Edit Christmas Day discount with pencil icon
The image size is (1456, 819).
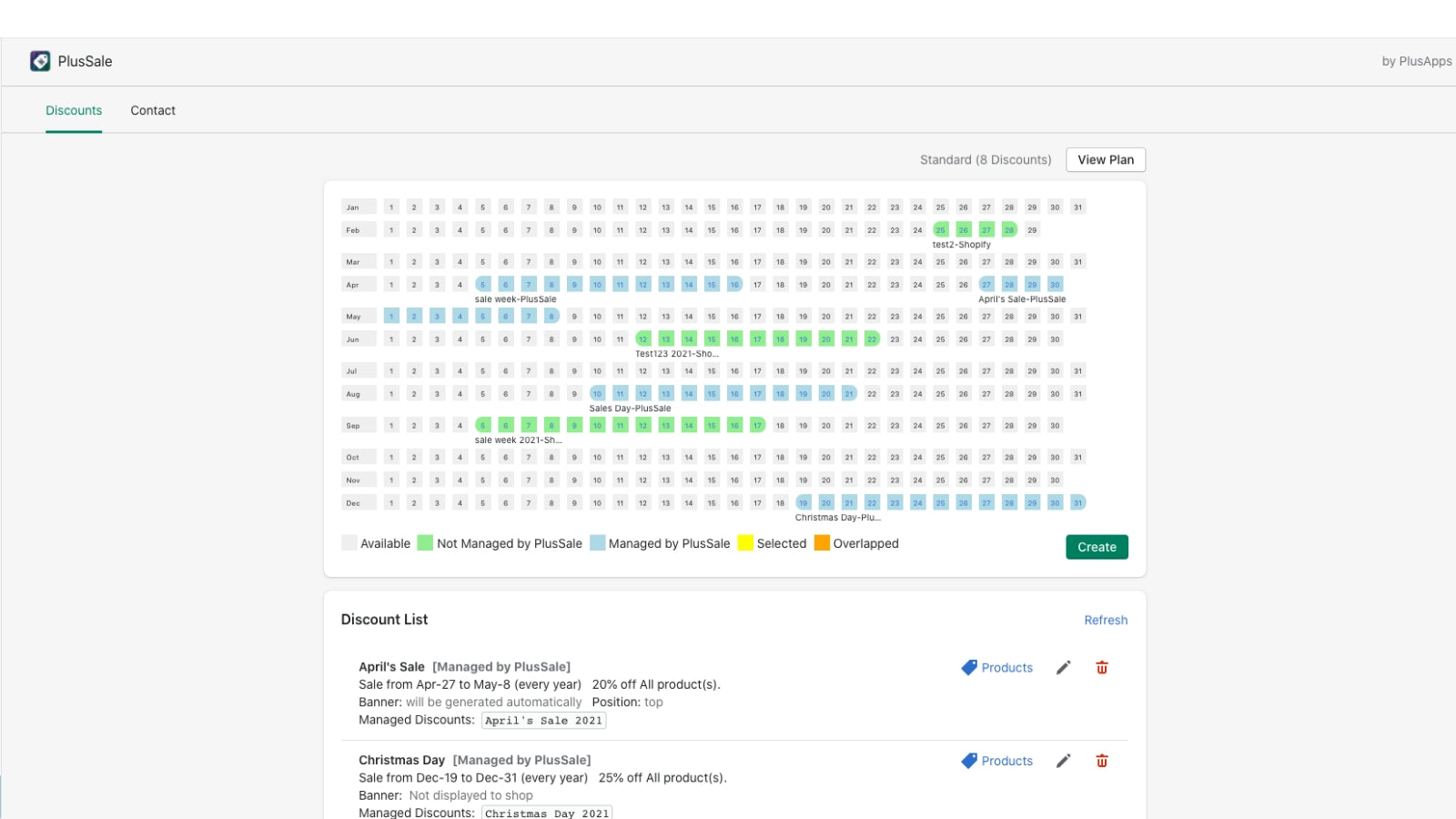click(x=1063, y=761)
